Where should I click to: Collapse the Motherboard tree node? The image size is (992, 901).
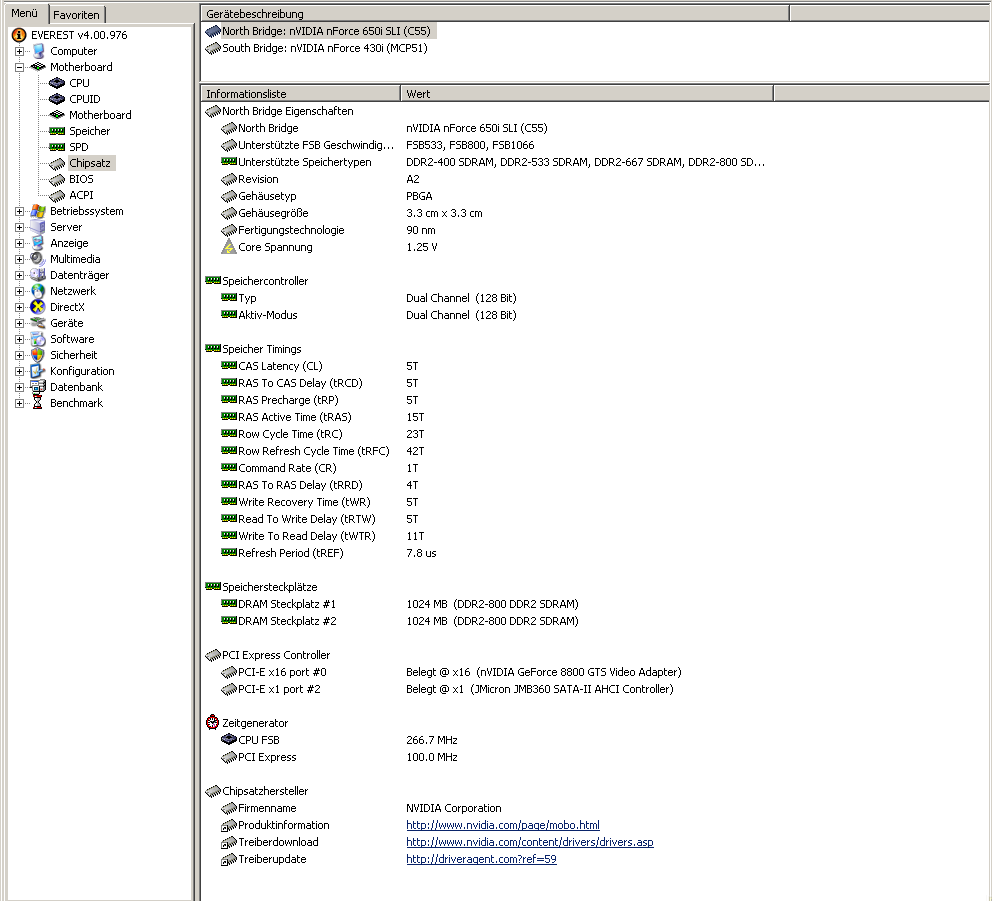click(x=20, y=67)
